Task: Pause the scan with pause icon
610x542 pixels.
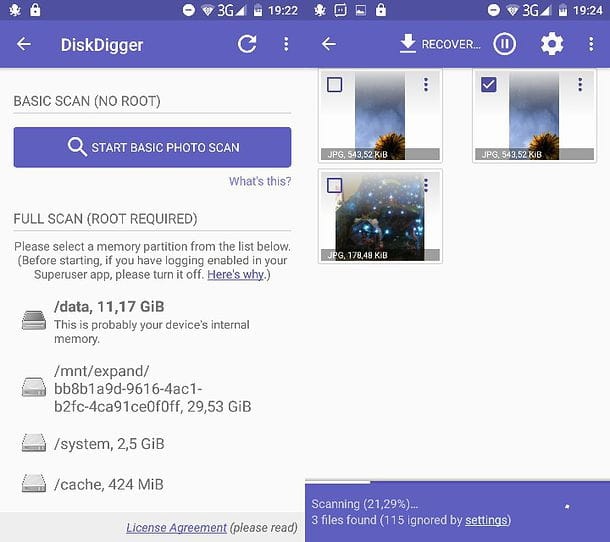Action: tap(505, 44)
